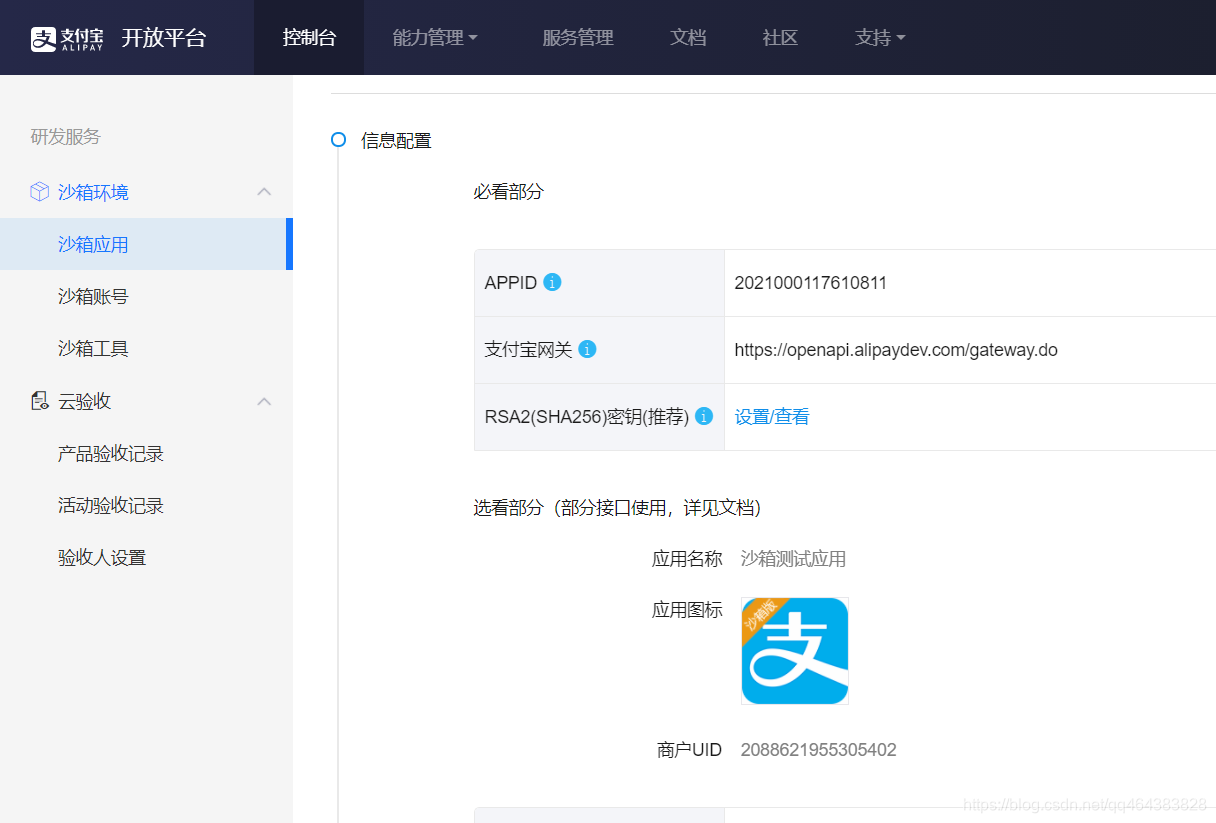Click the RSA2(SHA256)密钥(推荐) label
Viewport: 1216px width, 823px height.
[x=587, y=417]
